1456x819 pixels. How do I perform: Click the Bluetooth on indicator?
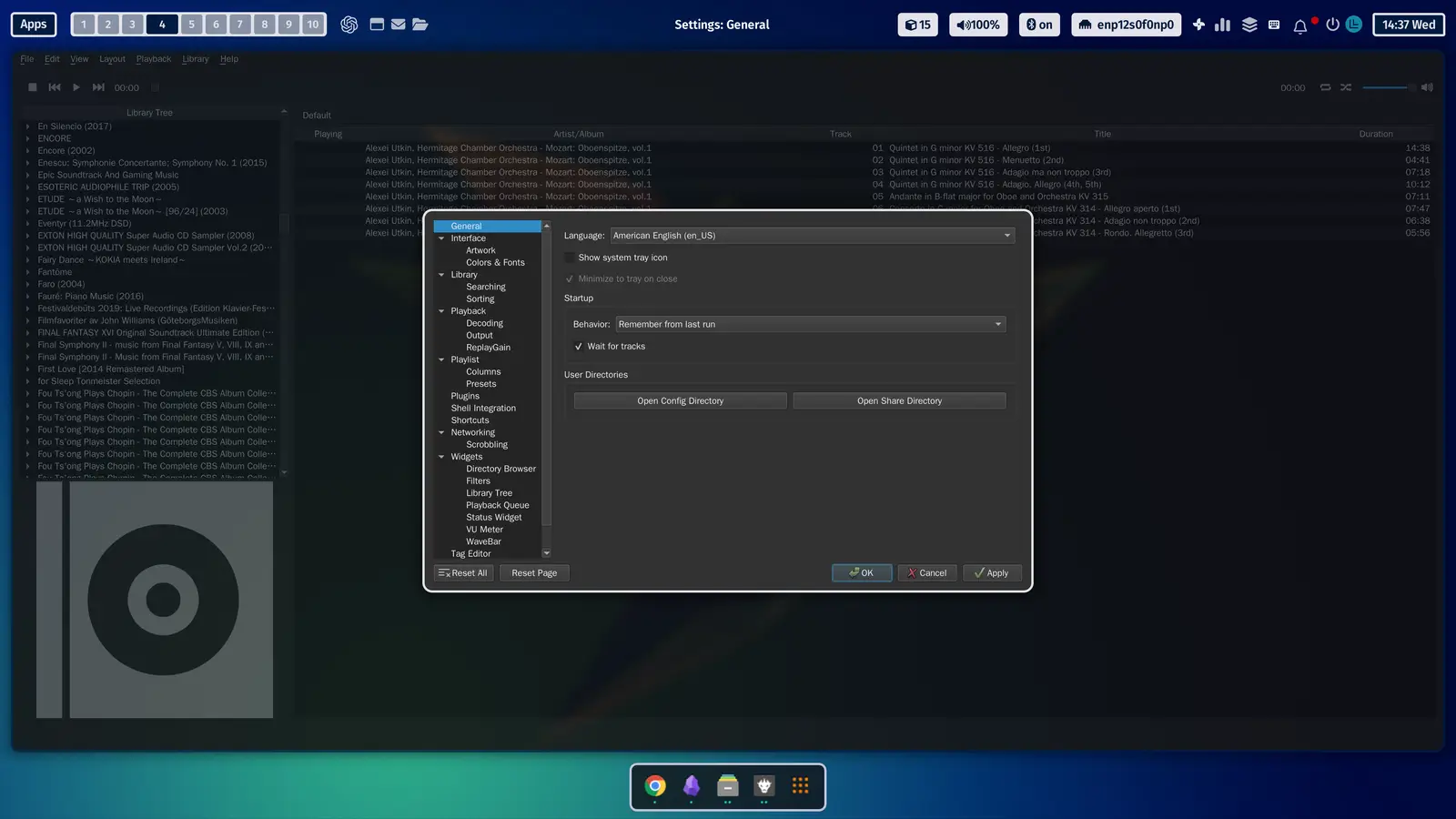pos(1039,25)
